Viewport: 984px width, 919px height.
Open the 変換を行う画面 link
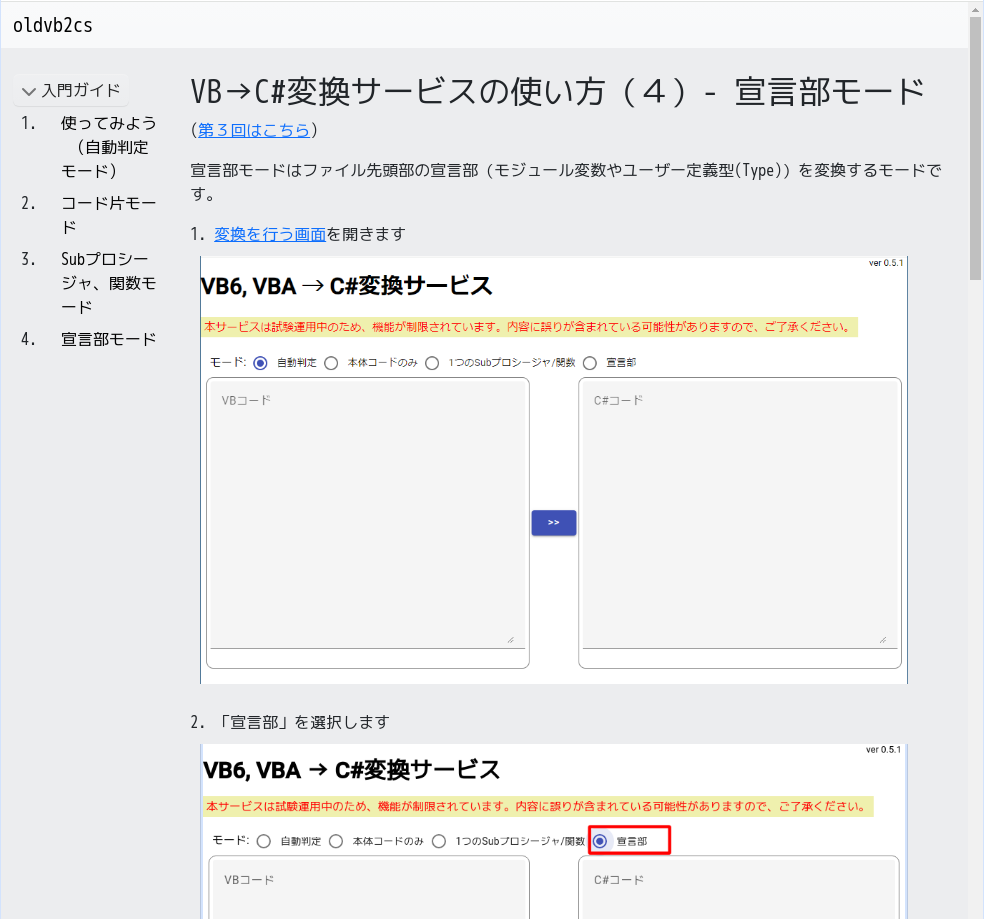click(x=271, y=233)
